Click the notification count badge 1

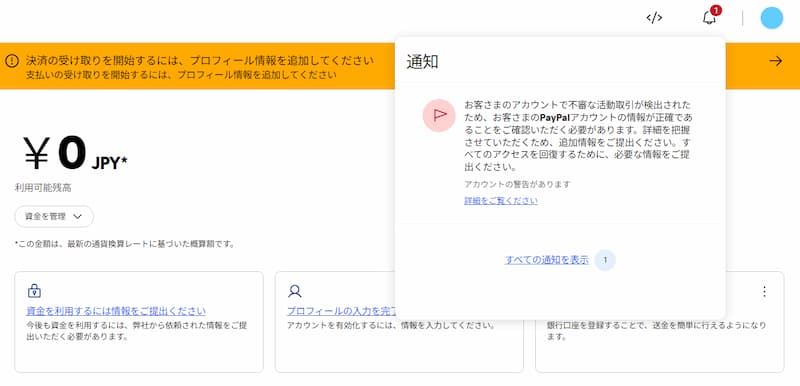coord(716,10)
